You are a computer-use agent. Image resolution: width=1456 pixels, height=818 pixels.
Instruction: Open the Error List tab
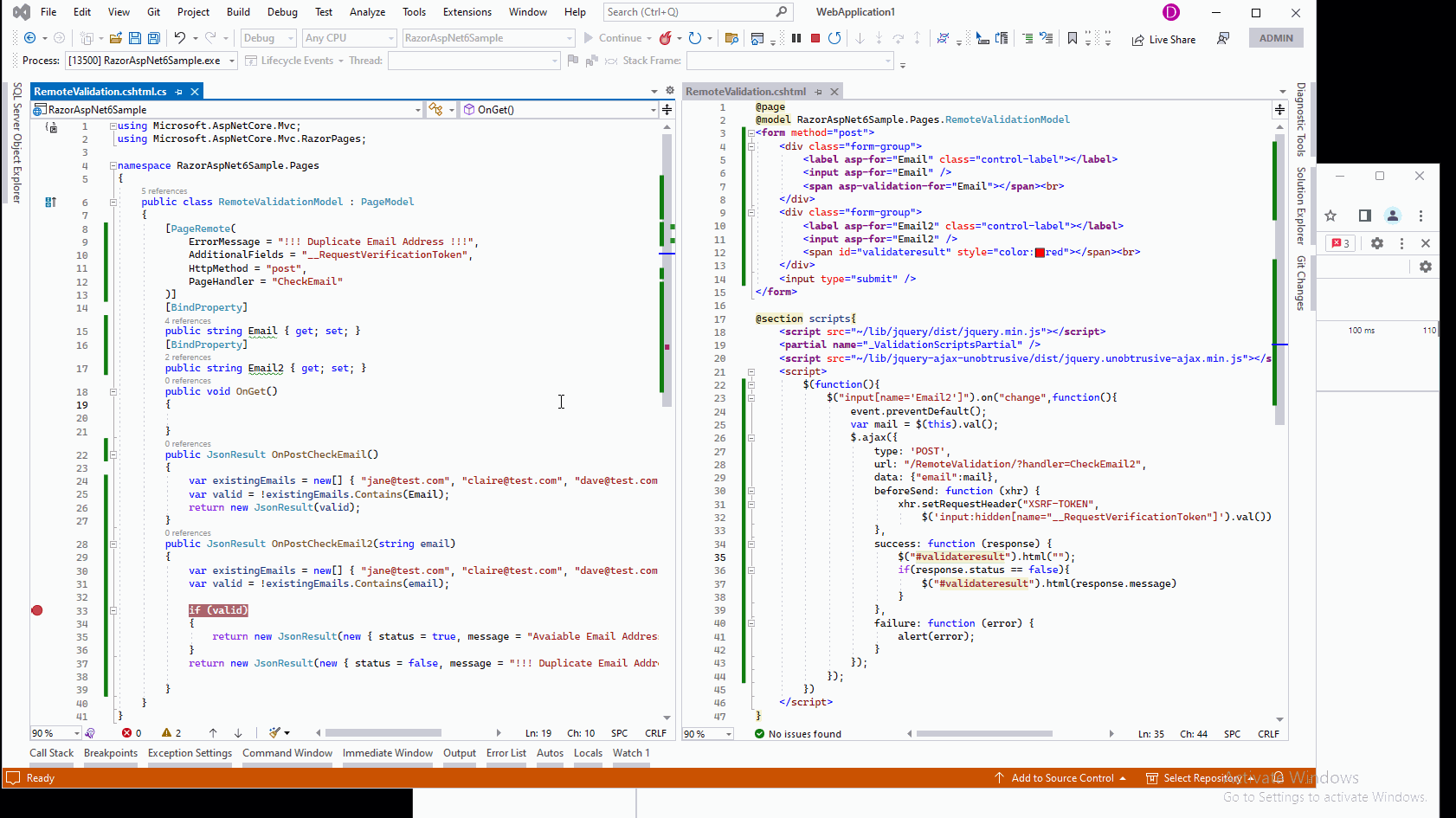click(x=506, y=753)
